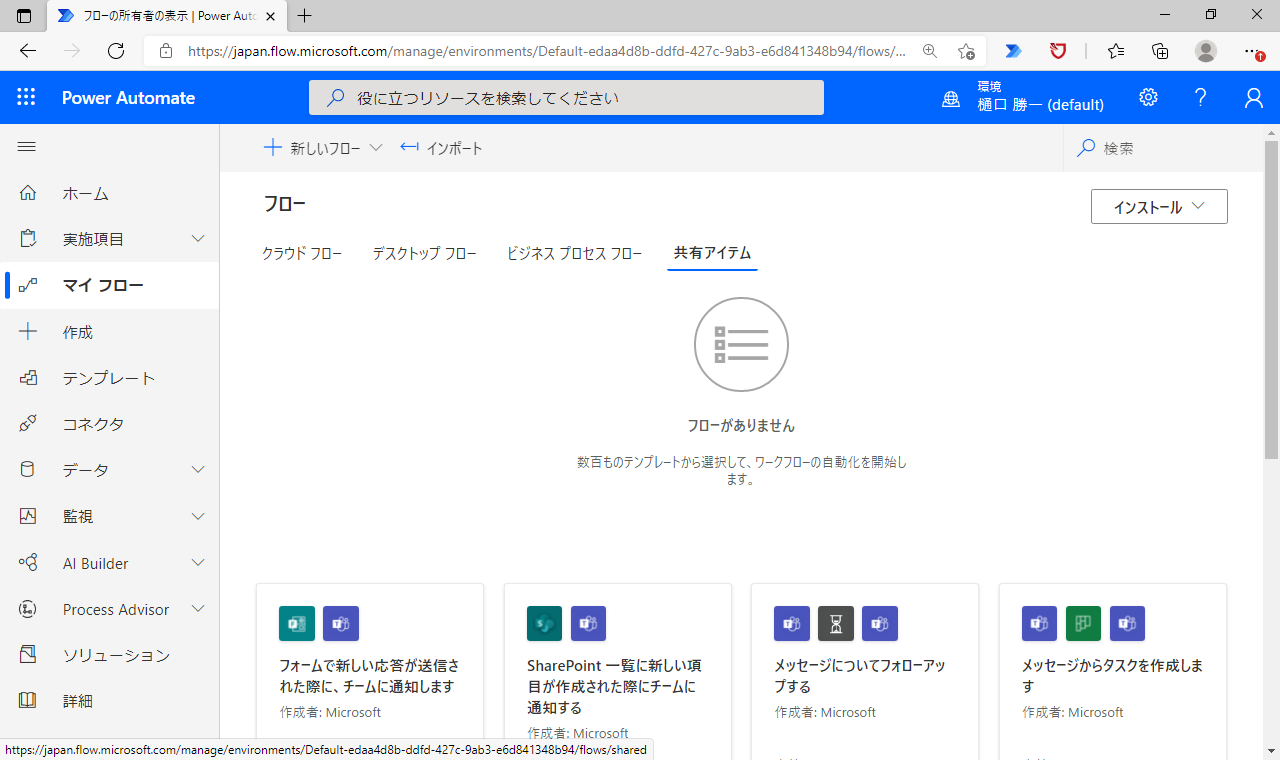
Task: Click the Home house icon in sidebar
Action: point(28,193)
